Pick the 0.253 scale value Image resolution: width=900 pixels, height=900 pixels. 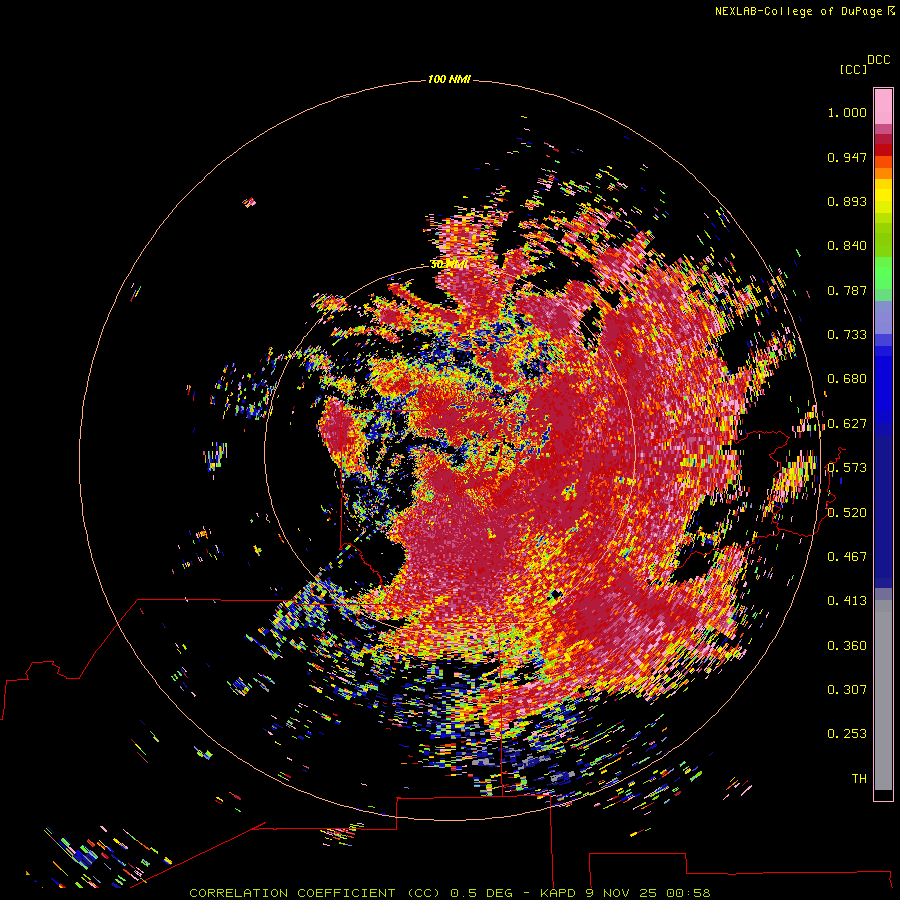point(847,734)
